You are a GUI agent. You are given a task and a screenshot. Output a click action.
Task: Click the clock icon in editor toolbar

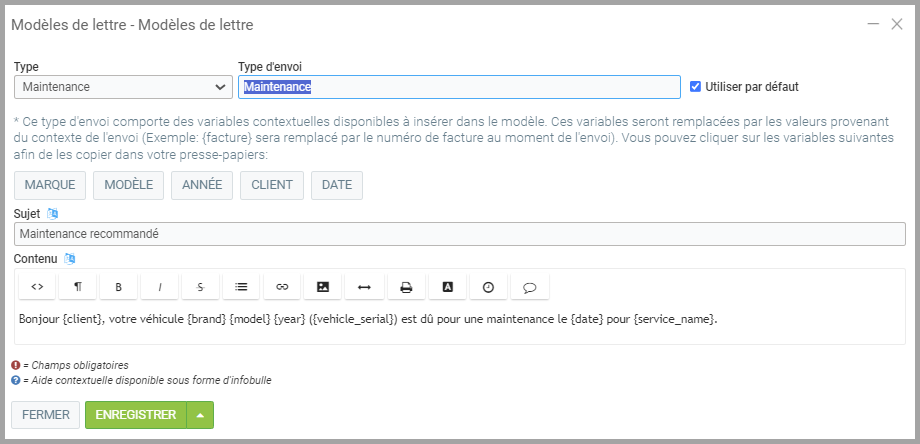(x=488, y=287)
